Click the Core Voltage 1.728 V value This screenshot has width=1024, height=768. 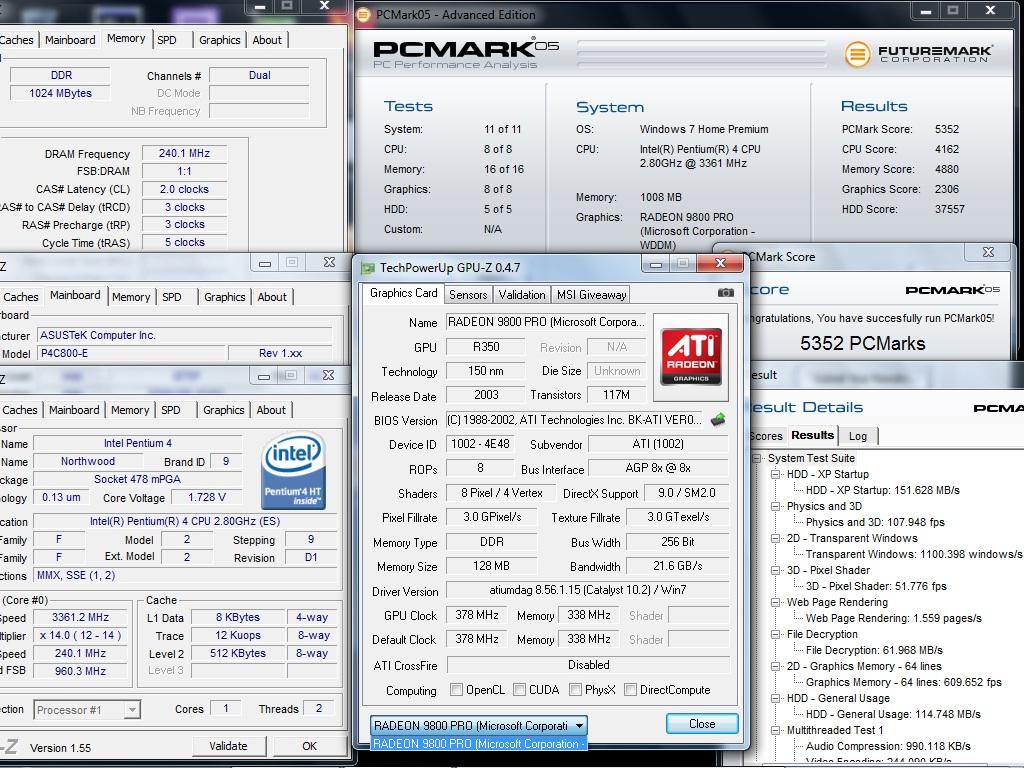[207, 498]
